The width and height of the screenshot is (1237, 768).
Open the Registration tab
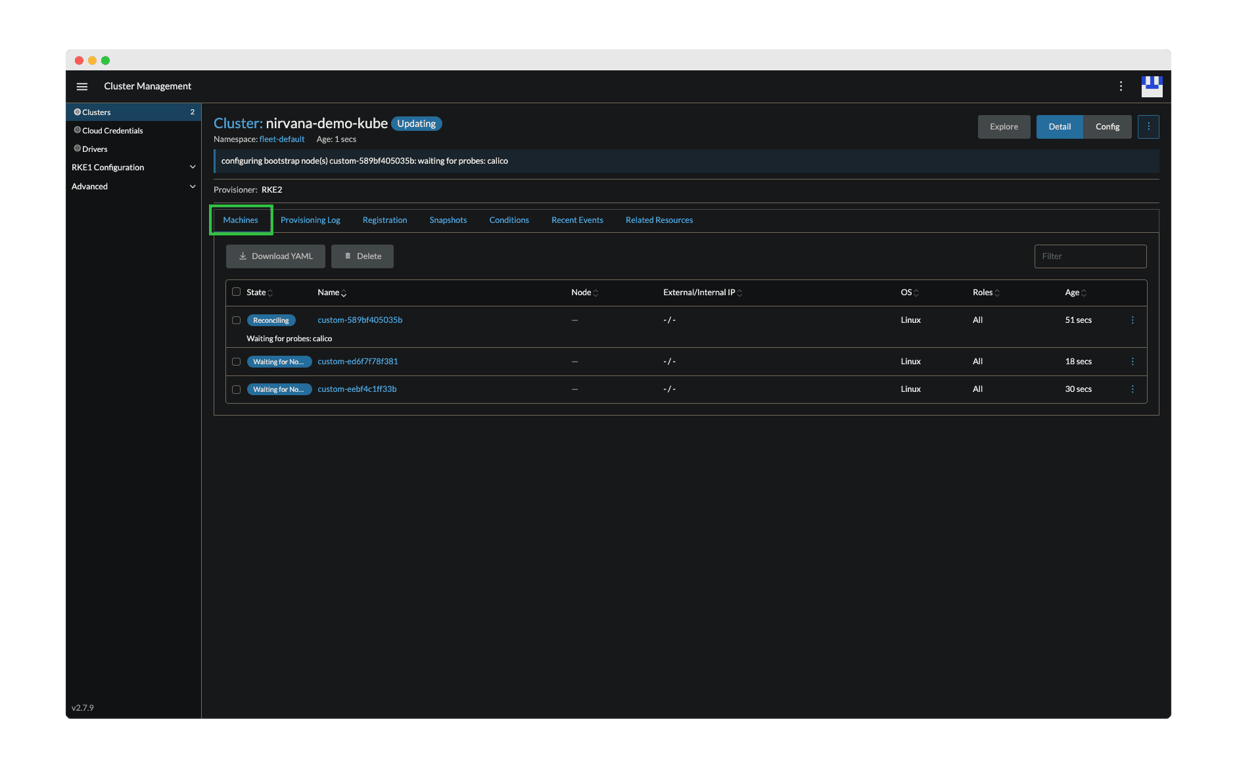(x=384, y=220)
